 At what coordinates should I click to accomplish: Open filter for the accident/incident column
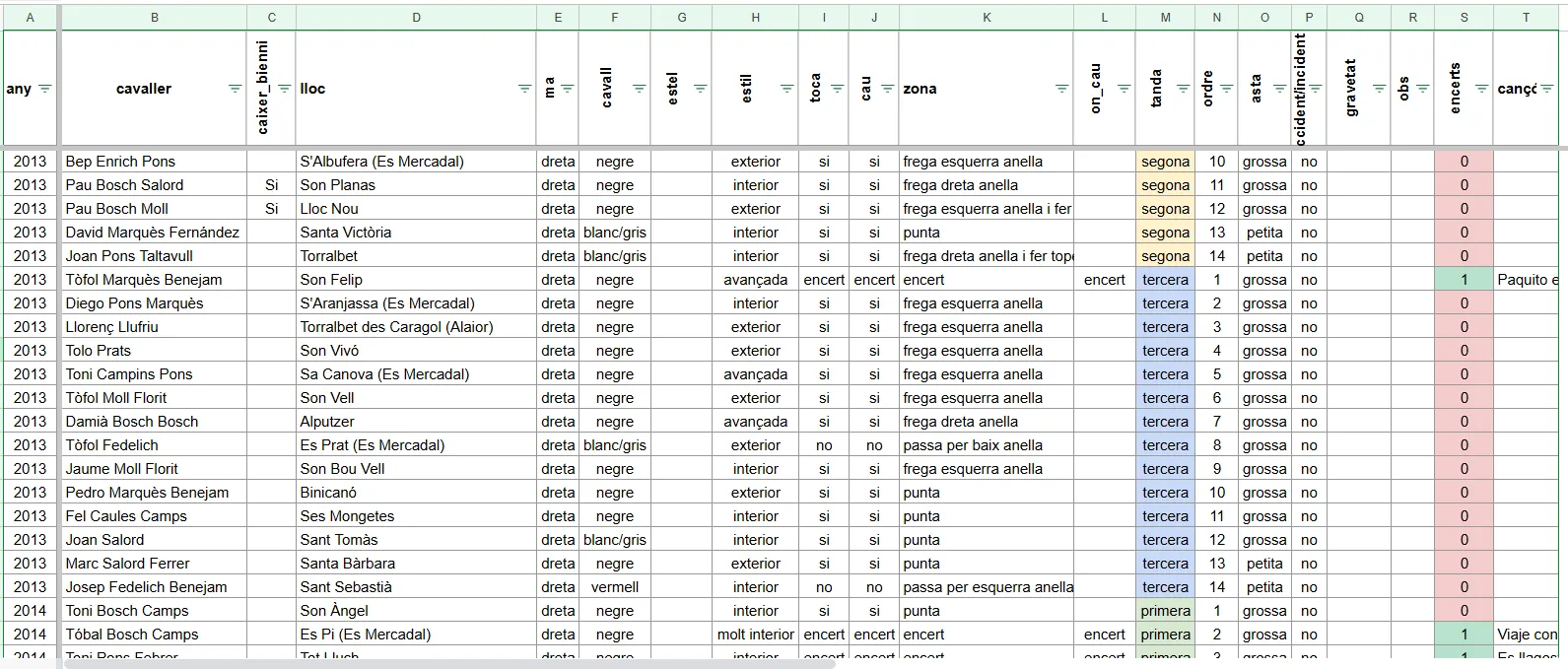pos(1315,89)
